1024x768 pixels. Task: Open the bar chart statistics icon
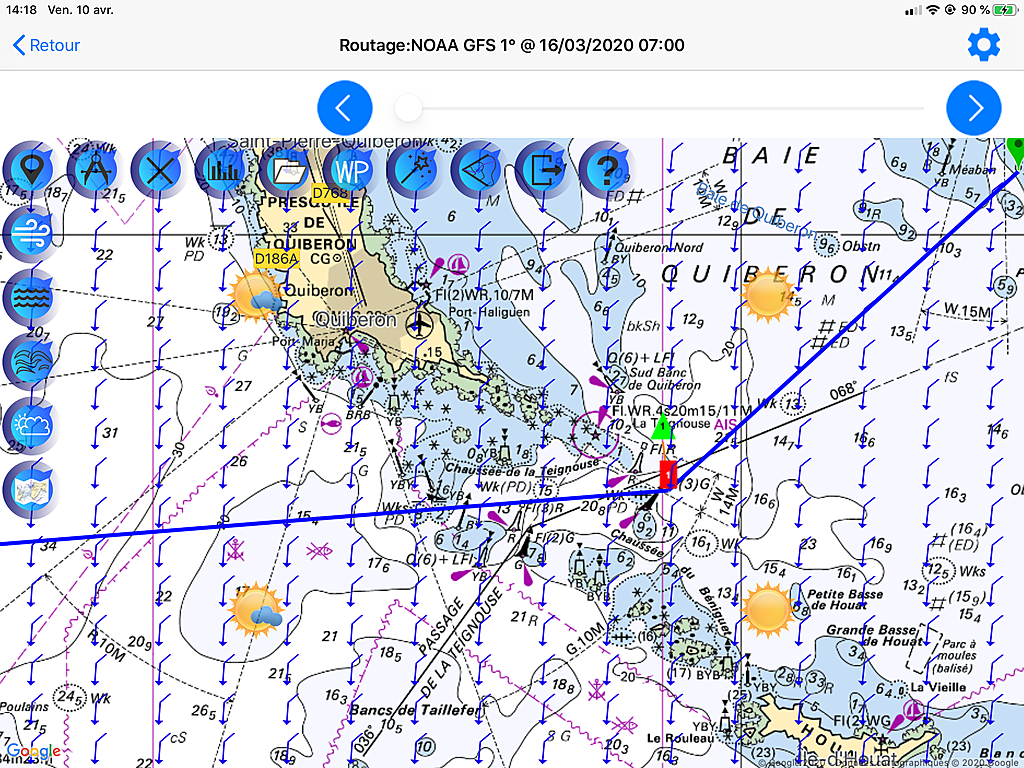click(223, 170)
